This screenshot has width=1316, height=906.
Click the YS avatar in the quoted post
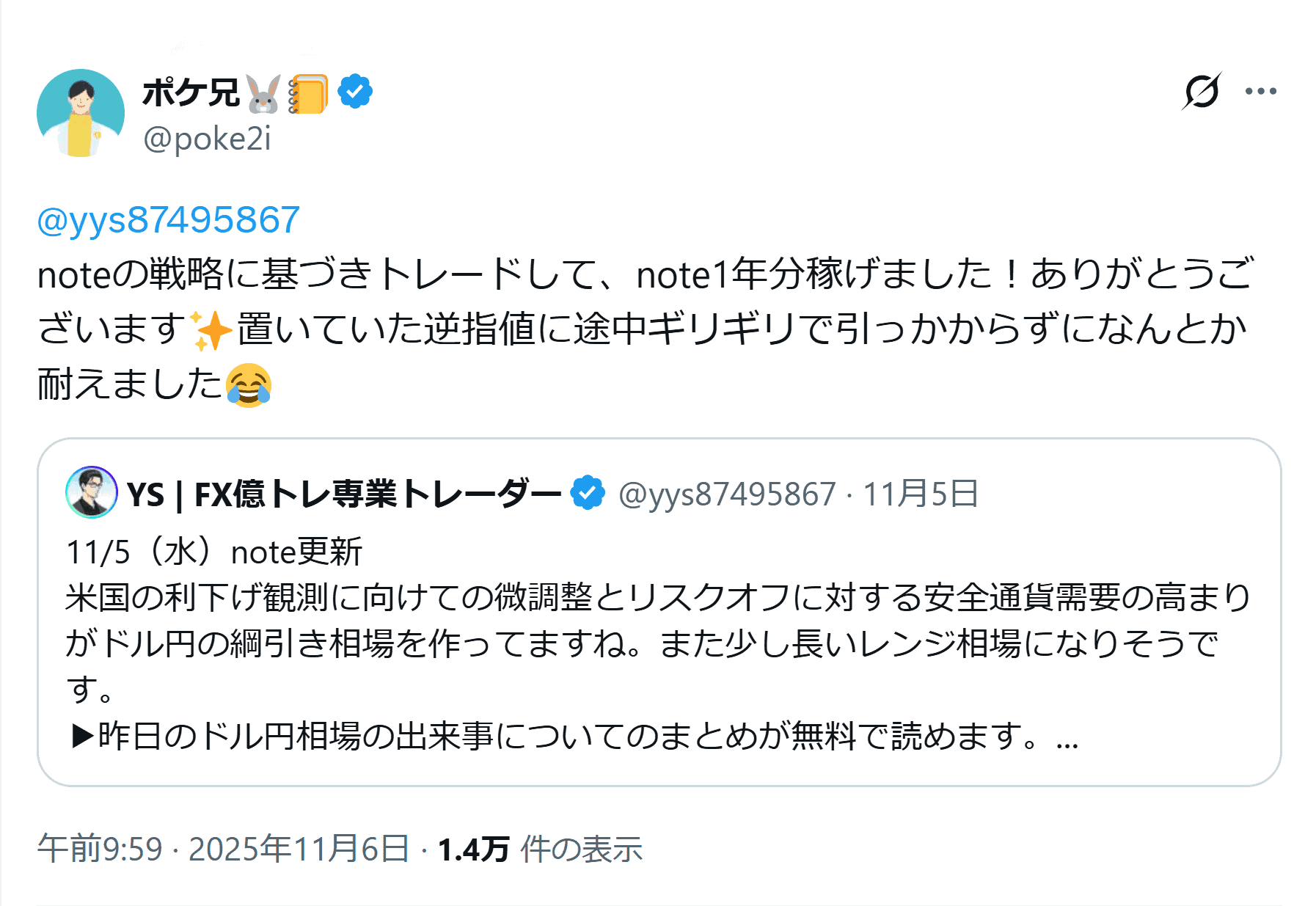[92, 492]
